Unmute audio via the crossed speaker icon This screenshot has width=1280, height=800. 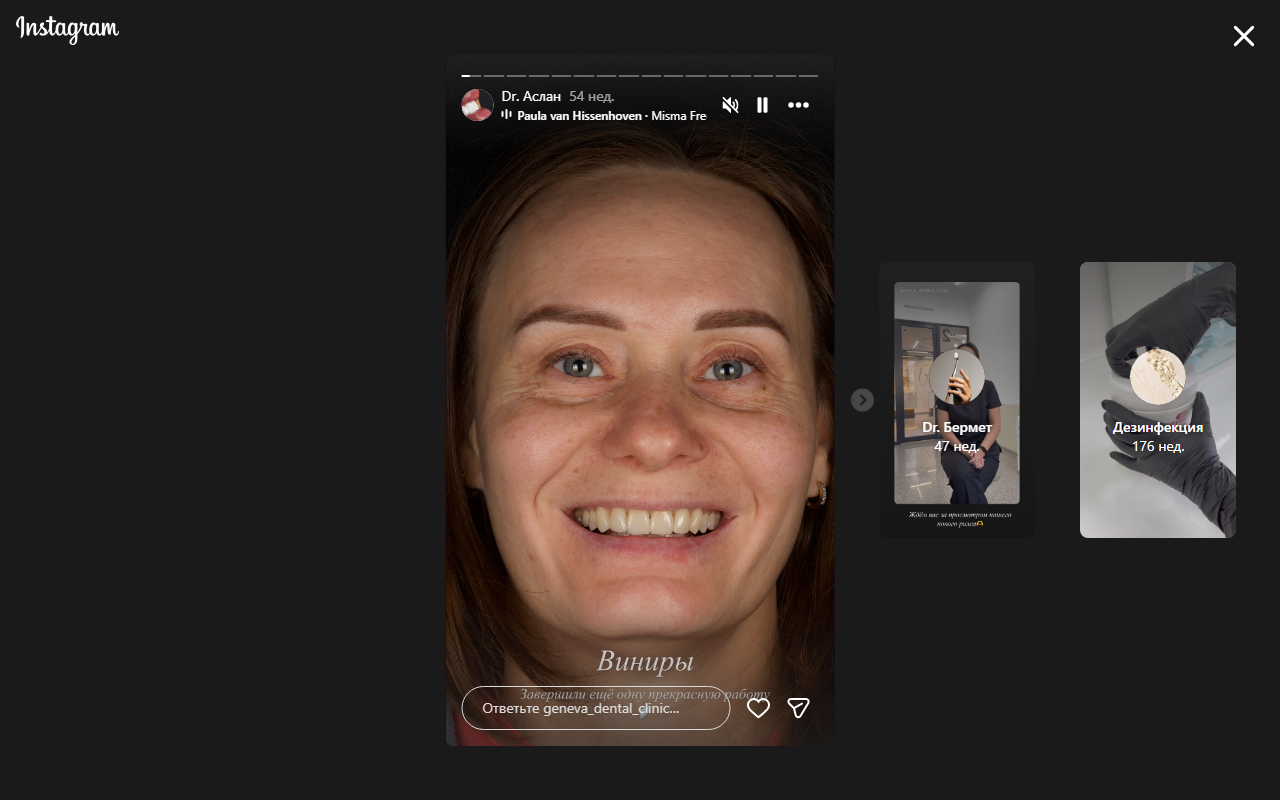(x=730, y=104)
